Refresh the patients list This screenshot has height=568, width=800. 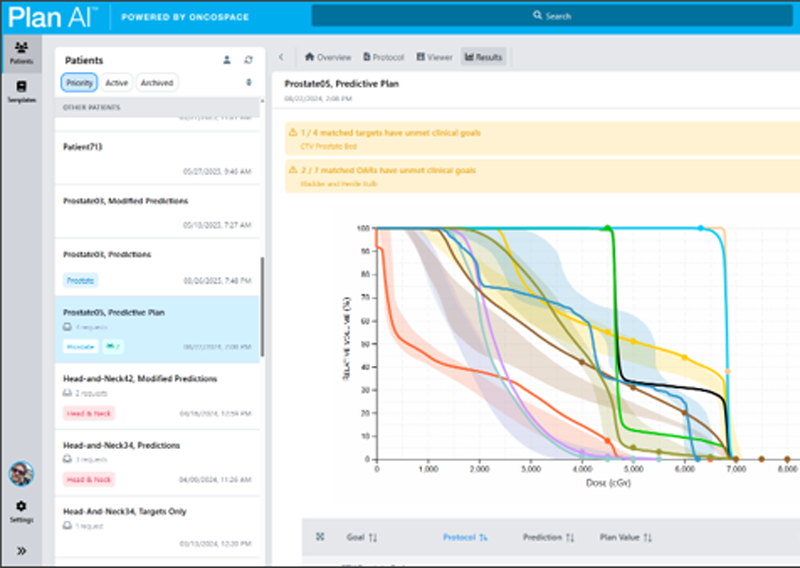coord(248,60)
